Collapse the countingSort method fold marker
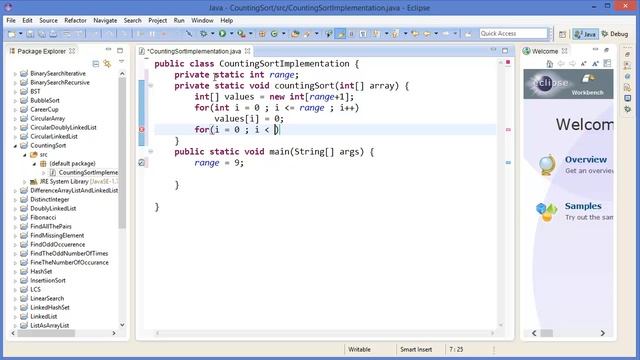The width and height of the screenshot is (640, 360). (x=150, y=86)
